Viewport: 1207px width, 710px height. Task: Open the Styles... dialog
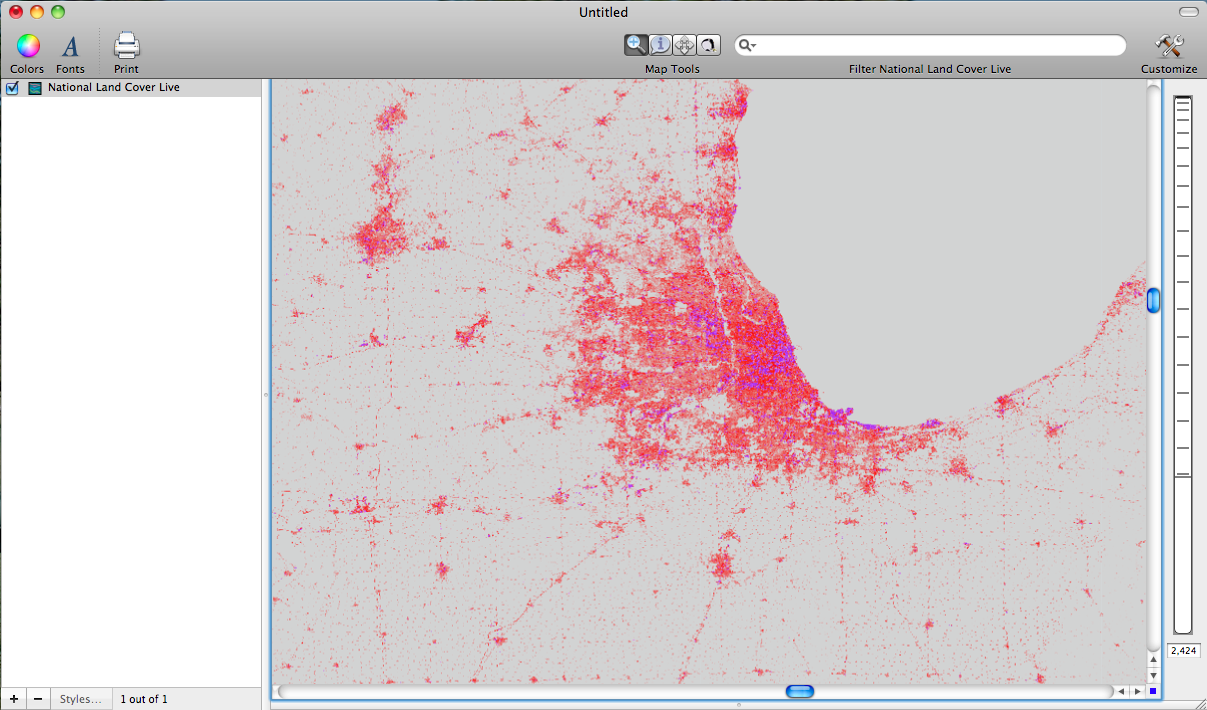click(80, 698)
